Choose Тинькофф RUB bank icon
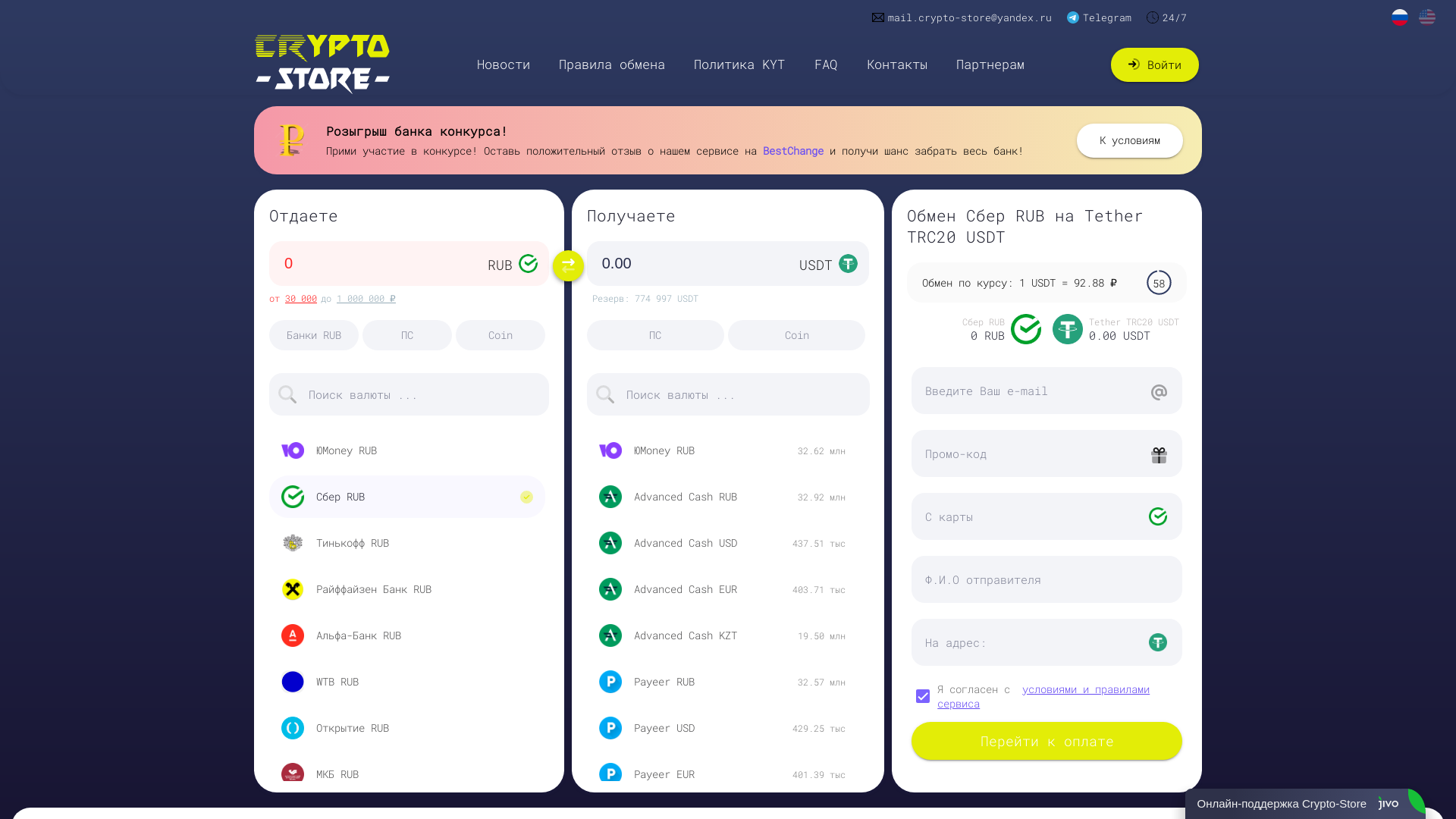 (x=293, y=543)
